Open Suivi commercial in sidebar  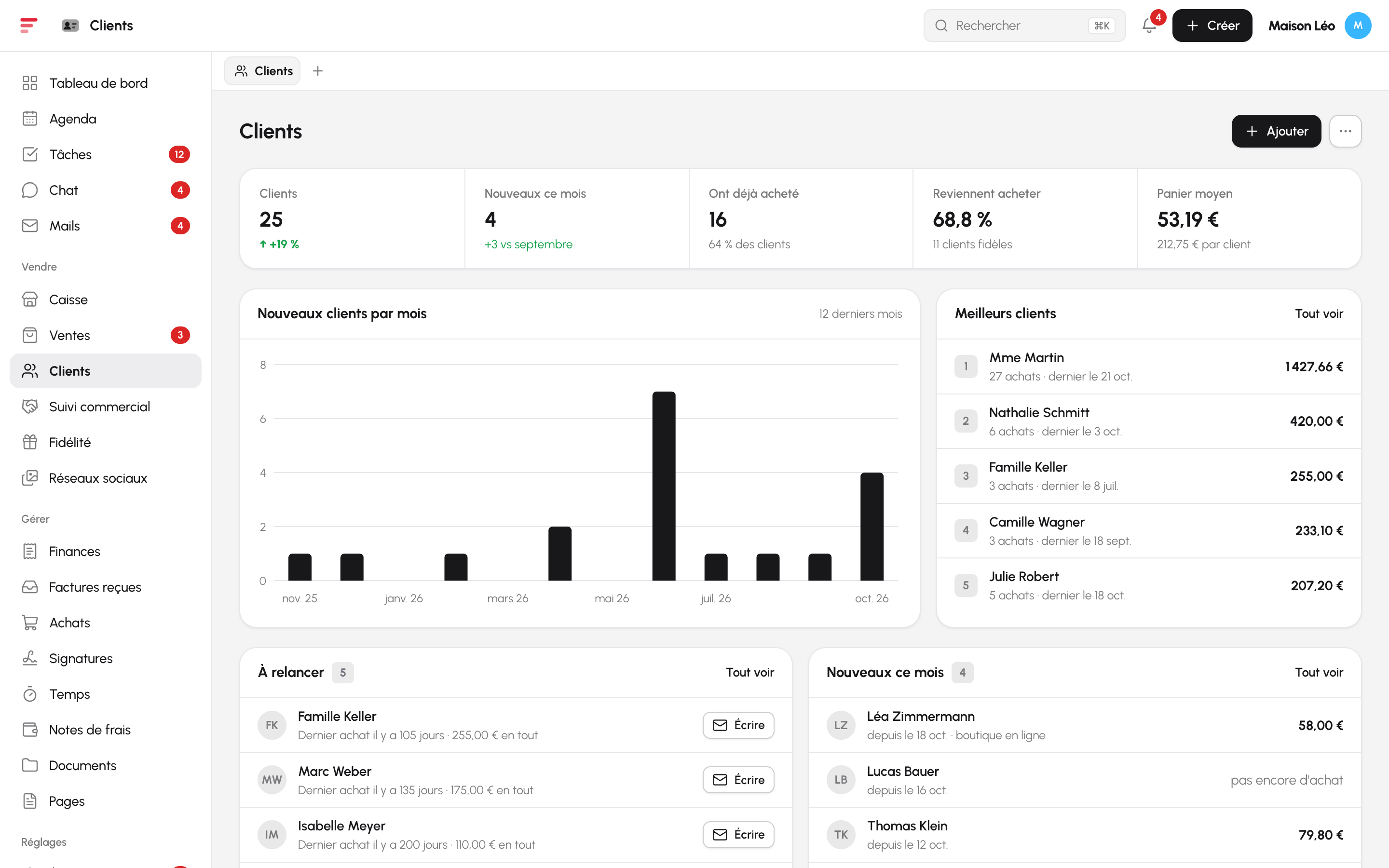tap(106, 407)
